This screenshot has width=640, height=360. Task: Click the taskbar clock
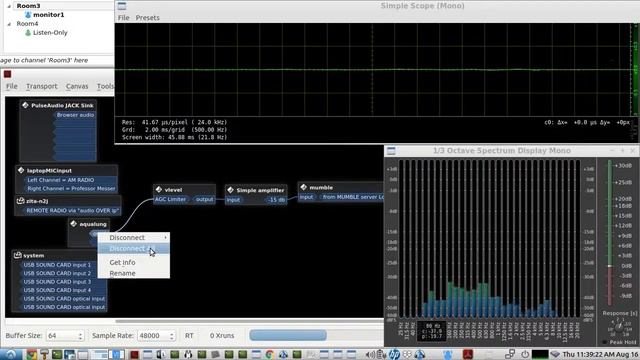coord(600,354)
